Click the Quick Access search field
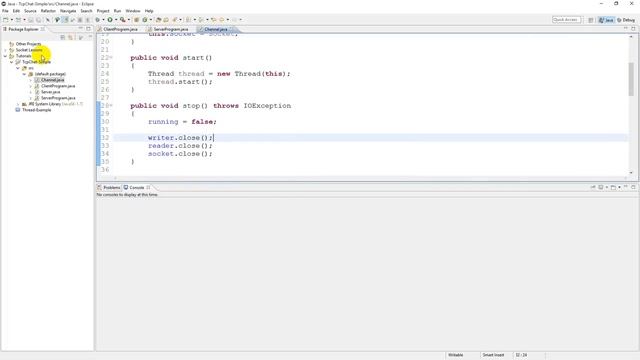 click(566, 20)
